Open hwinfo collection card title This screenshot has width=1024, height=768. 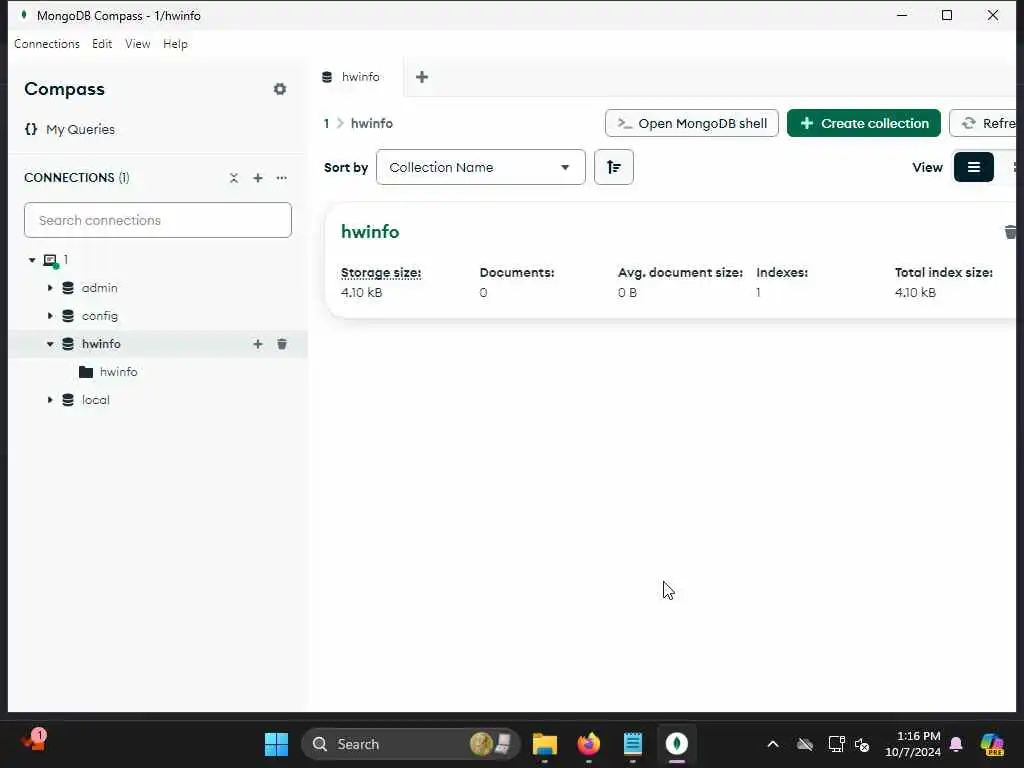coord(370,232)
